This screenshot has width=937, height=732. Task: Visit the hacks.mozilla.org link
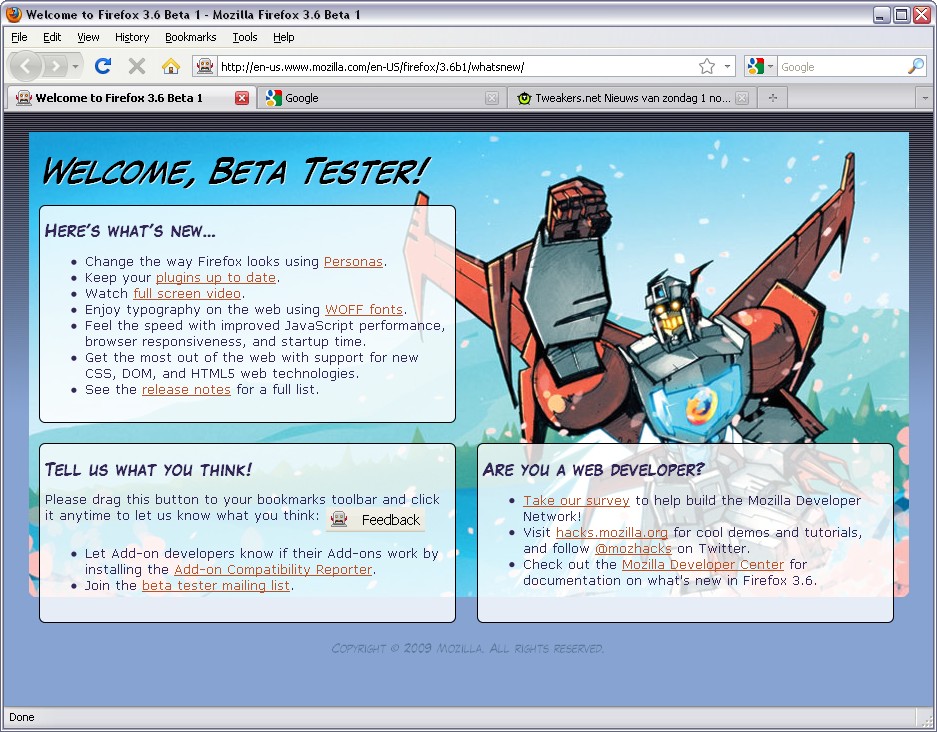coord(611,532)
